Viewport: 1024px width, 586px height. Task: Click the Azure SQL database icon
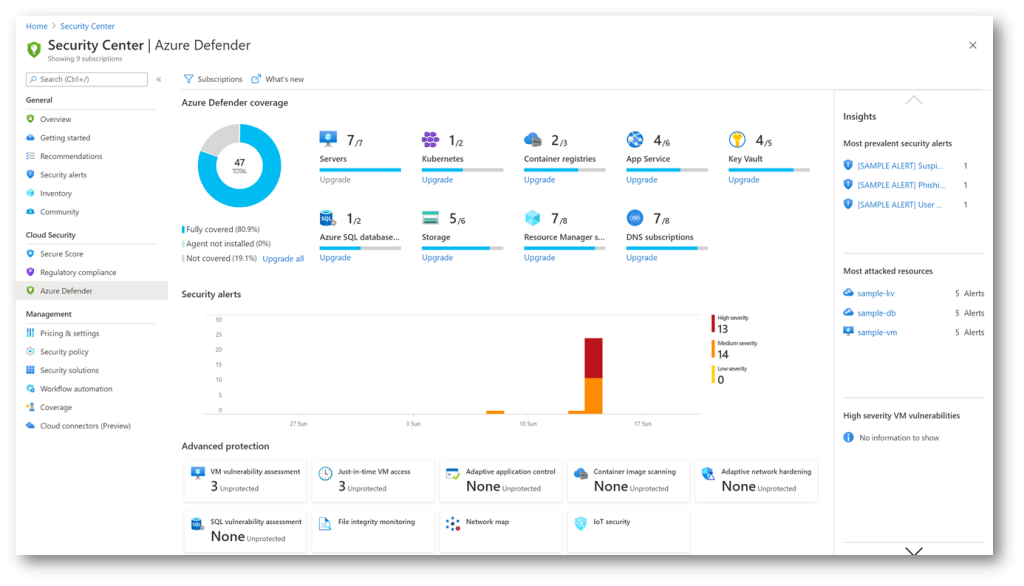point(327,218)
